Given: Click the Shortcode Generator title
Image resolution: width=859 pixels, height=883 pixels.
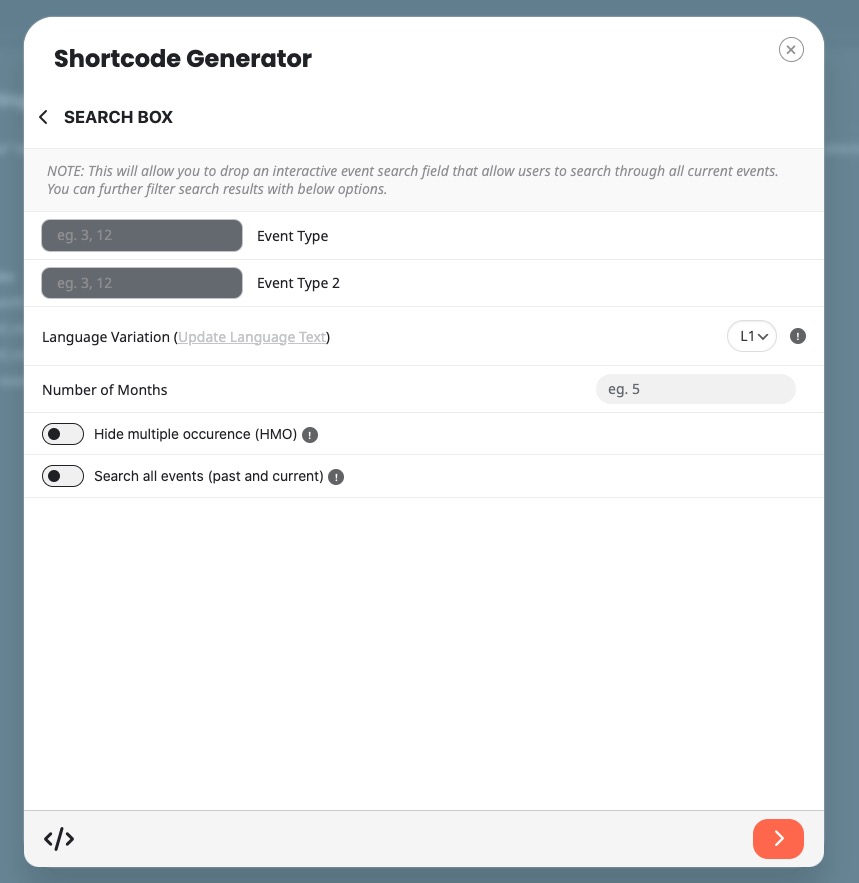Looking at the screenshot, I should point(183,58).
